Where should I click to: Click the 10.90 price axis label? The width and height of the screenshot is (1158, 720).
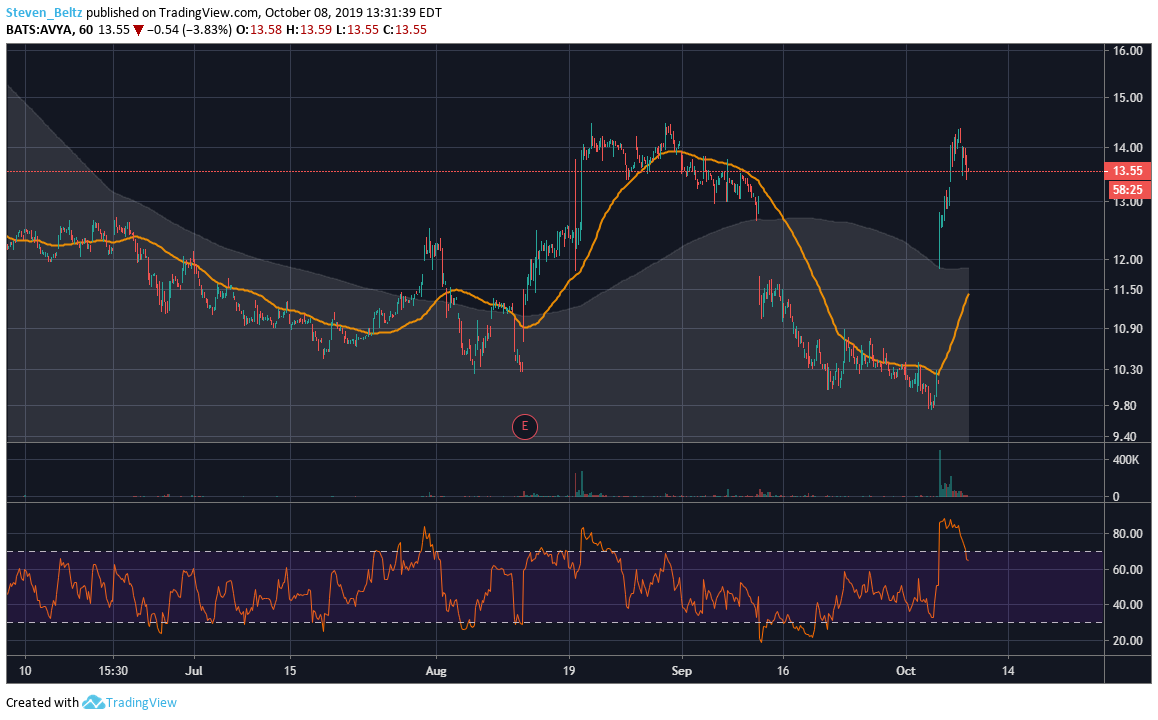[1128, 329]
